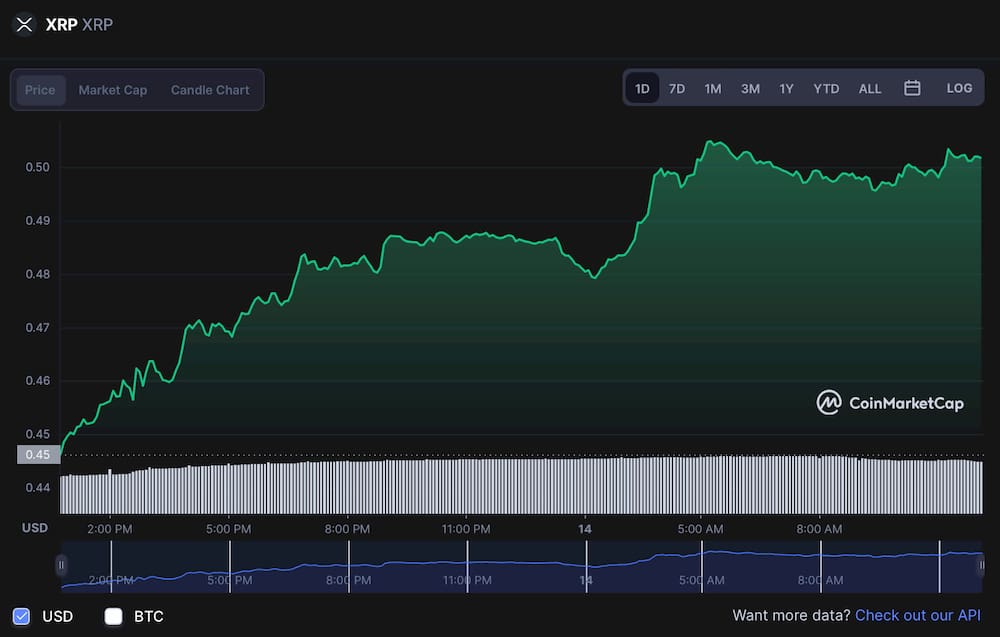Open the Market Cap chart view
The width and height of the screenshot is (1000, 637).
pos(113,90)
